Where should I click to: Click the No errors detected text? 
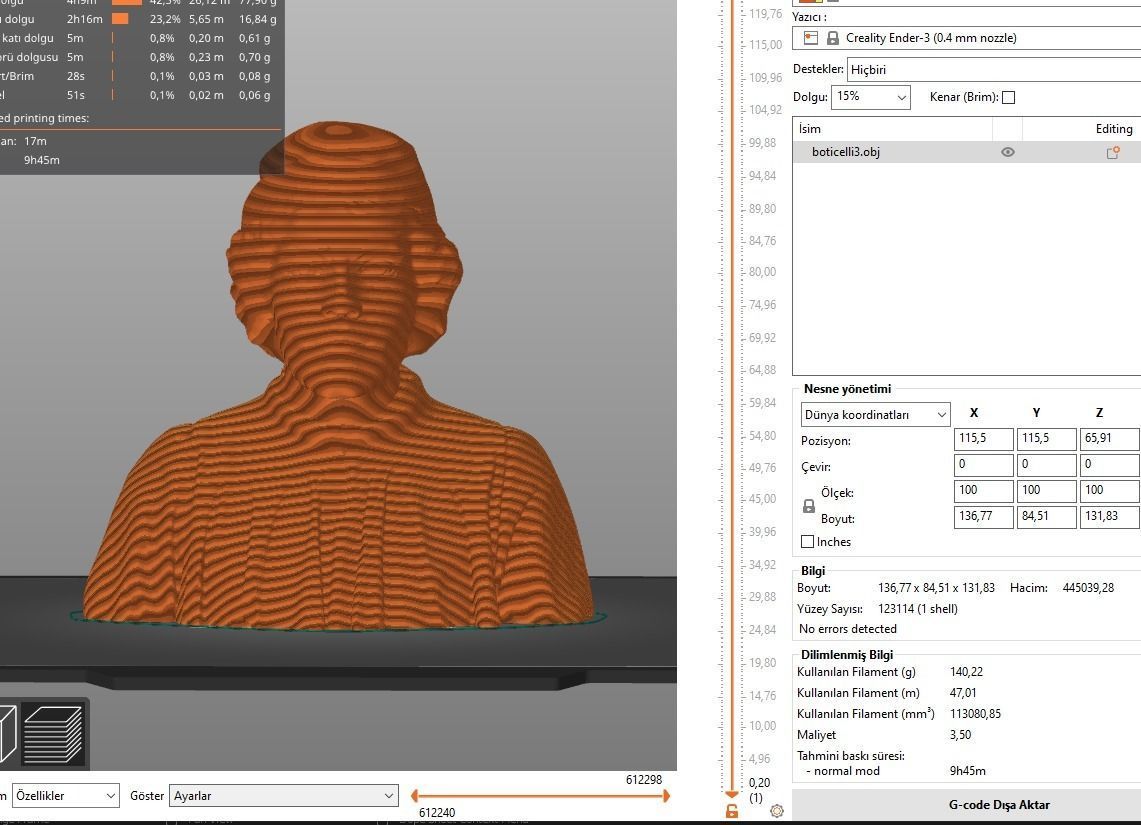(848, 629)
